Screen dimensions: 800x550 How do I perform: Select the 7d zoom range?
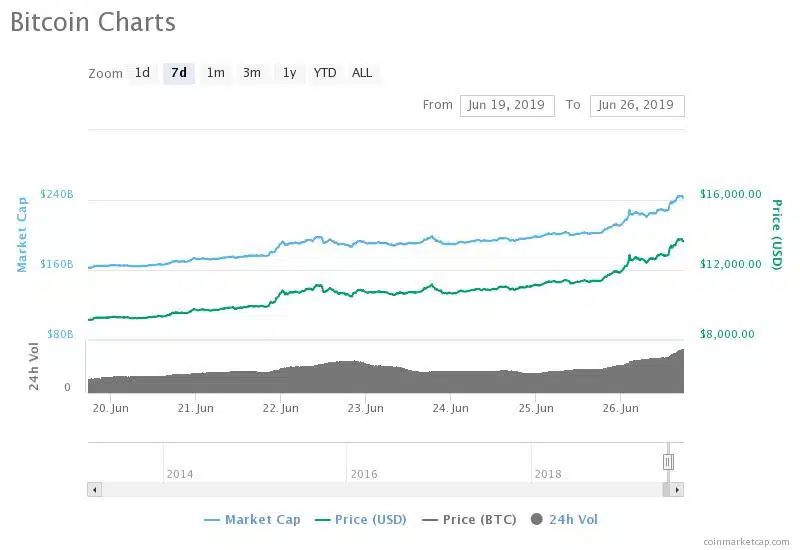(x=179, y=73)
